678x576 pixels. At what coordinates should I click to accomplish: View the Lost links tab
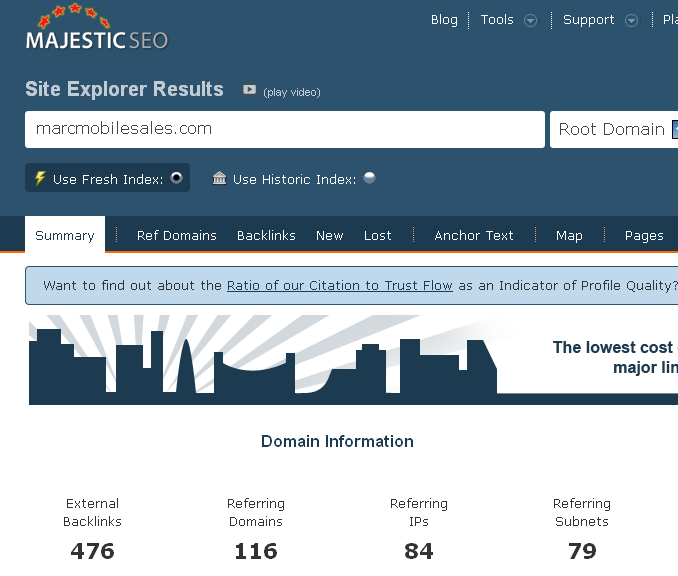[377, 236]
